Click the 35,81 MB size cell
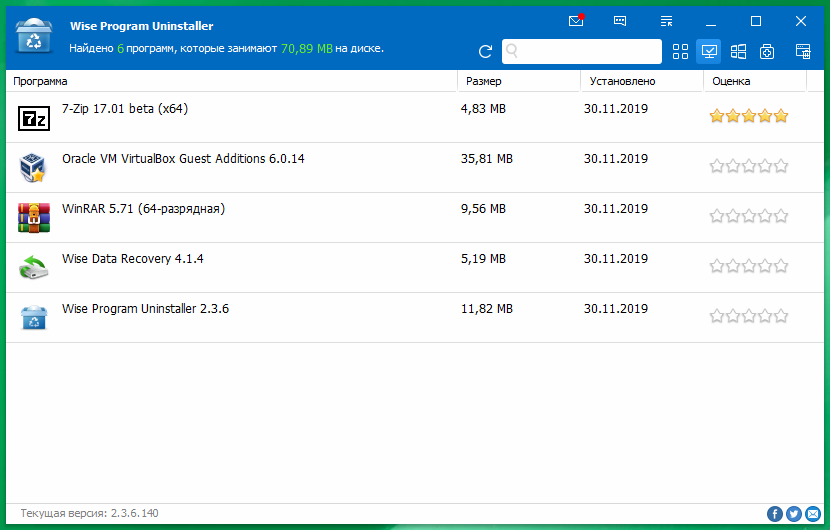 click(x=486, y=159)
